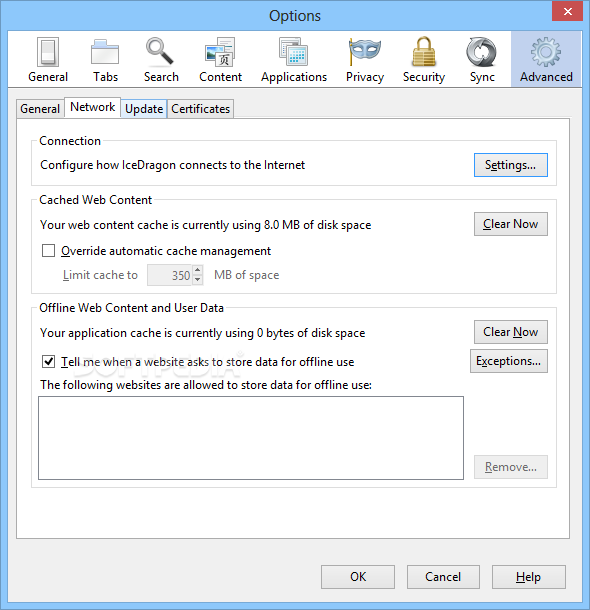Clear the cached web content now
The height and width of the screenshot is (610, 590).
pyautogui.click(x=511, y=224)
